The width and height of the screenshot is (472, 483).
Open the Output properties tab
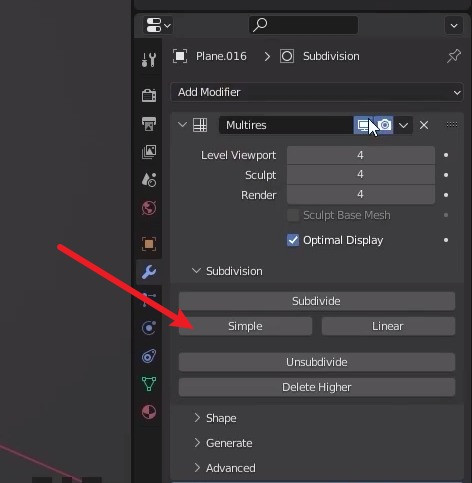pyautogui.click(x=149, y=124)
